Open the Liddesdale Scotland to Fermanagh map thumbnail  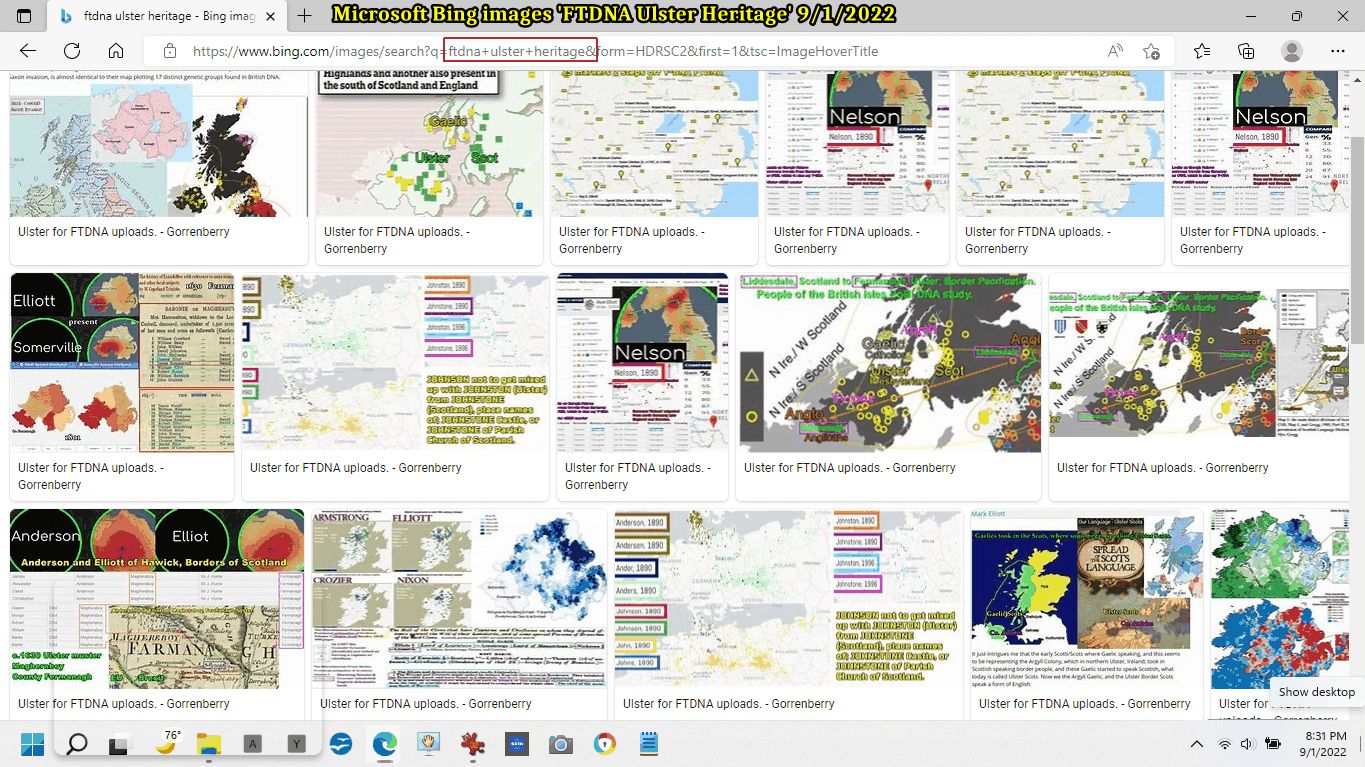[x=888, y=363]
